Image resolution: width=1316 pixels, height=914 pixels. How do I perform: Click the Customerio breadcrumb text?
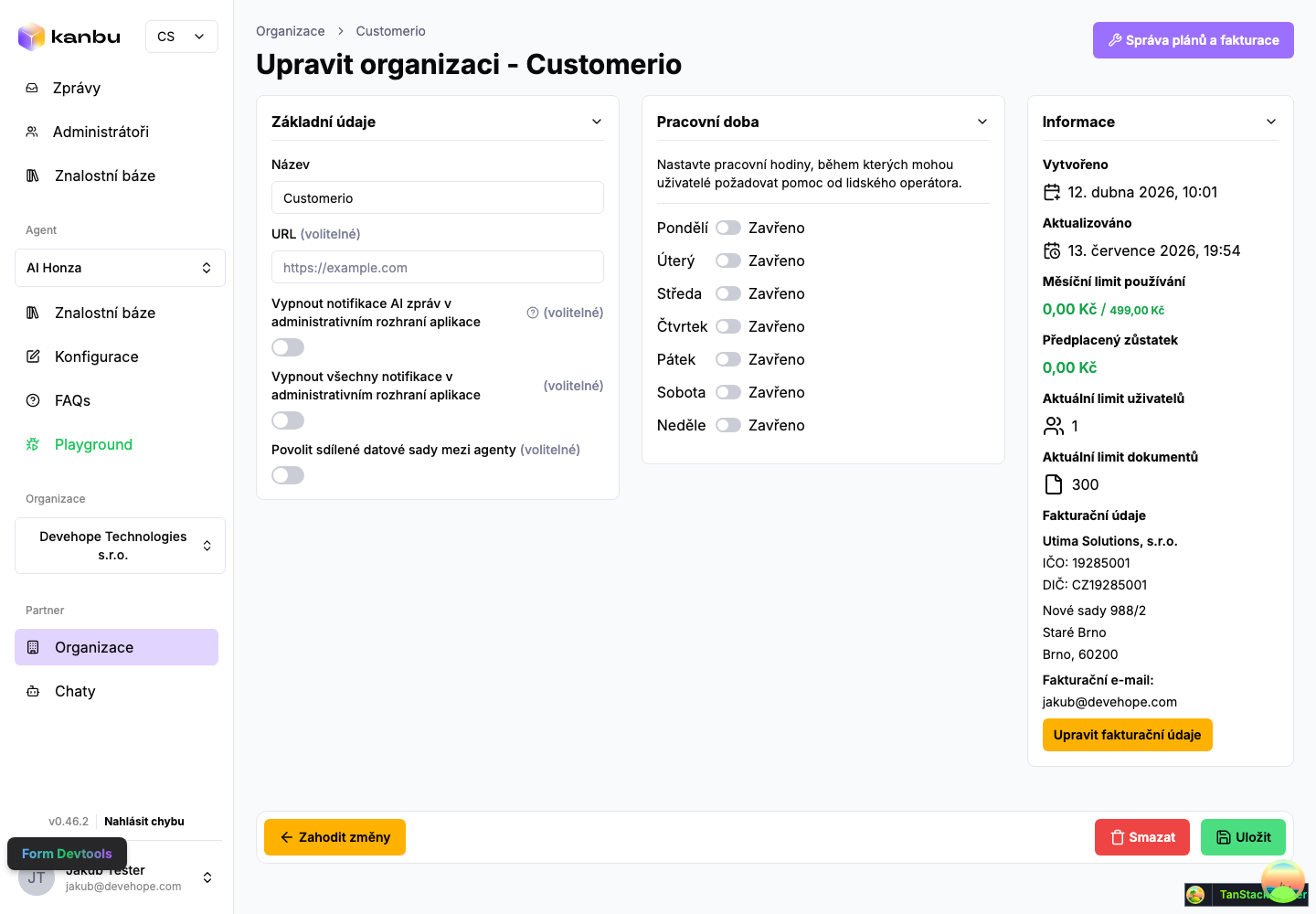click(x=391, y=31)
